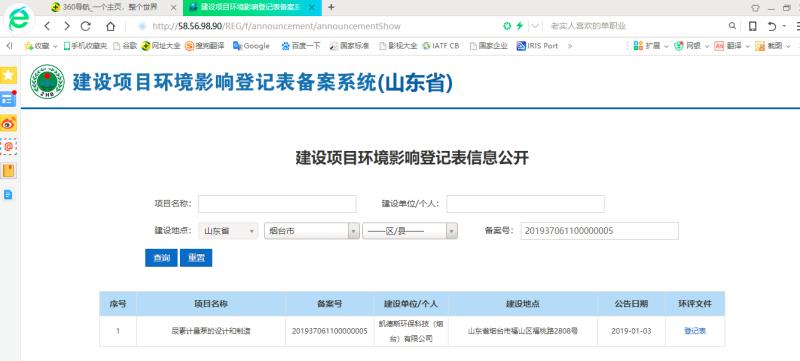
Task: Open the 影视大全 bookmark
Action: [x=398, y=46]
